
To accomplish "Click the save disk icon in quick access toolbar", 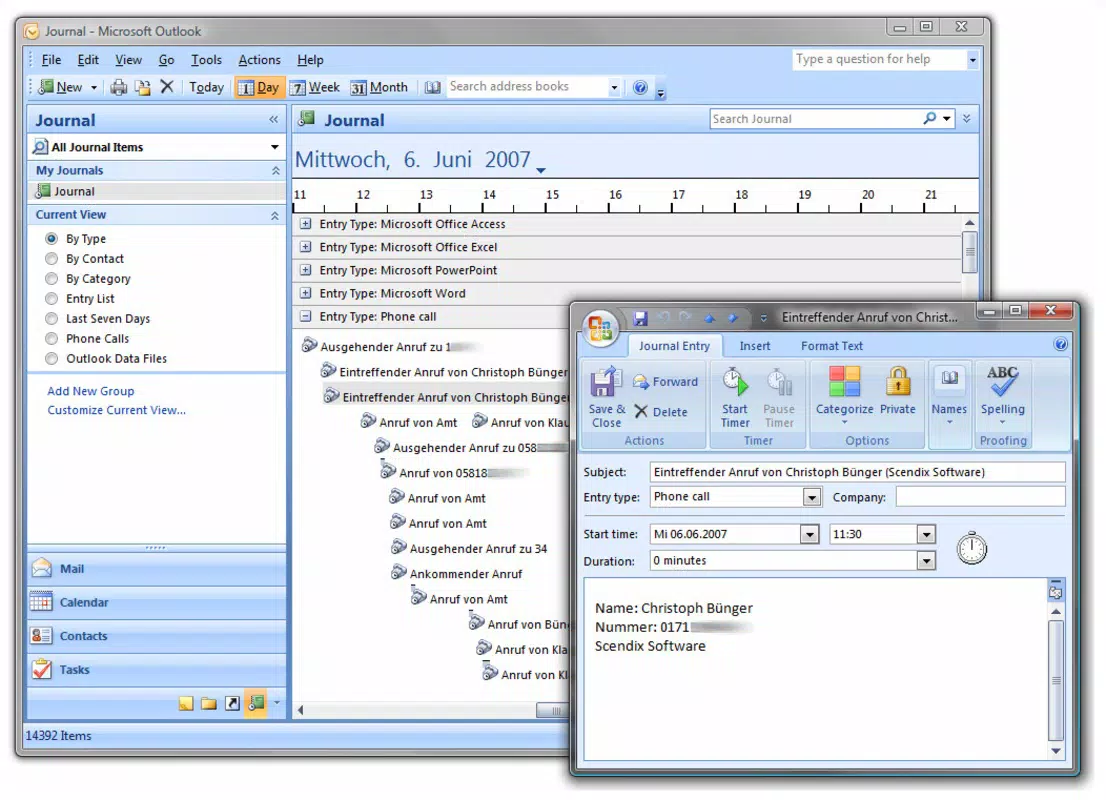I will (640, 318).
